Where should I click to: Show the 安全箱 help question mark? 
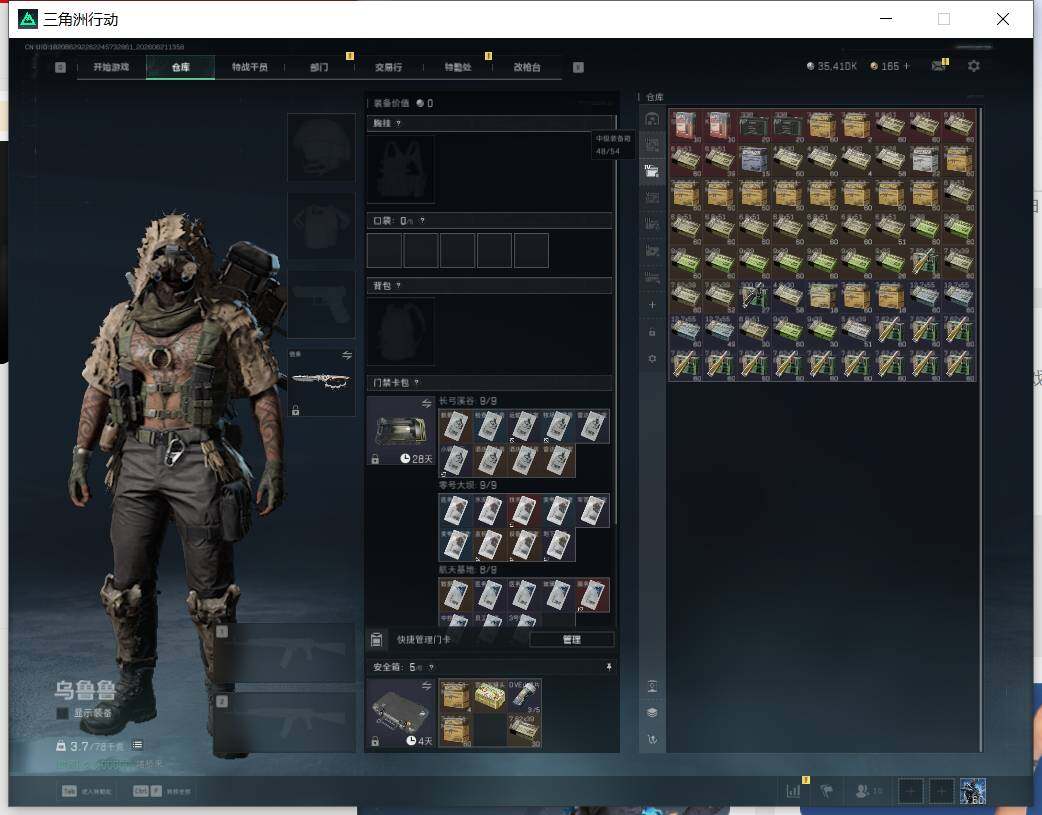(x=431, y=667)
